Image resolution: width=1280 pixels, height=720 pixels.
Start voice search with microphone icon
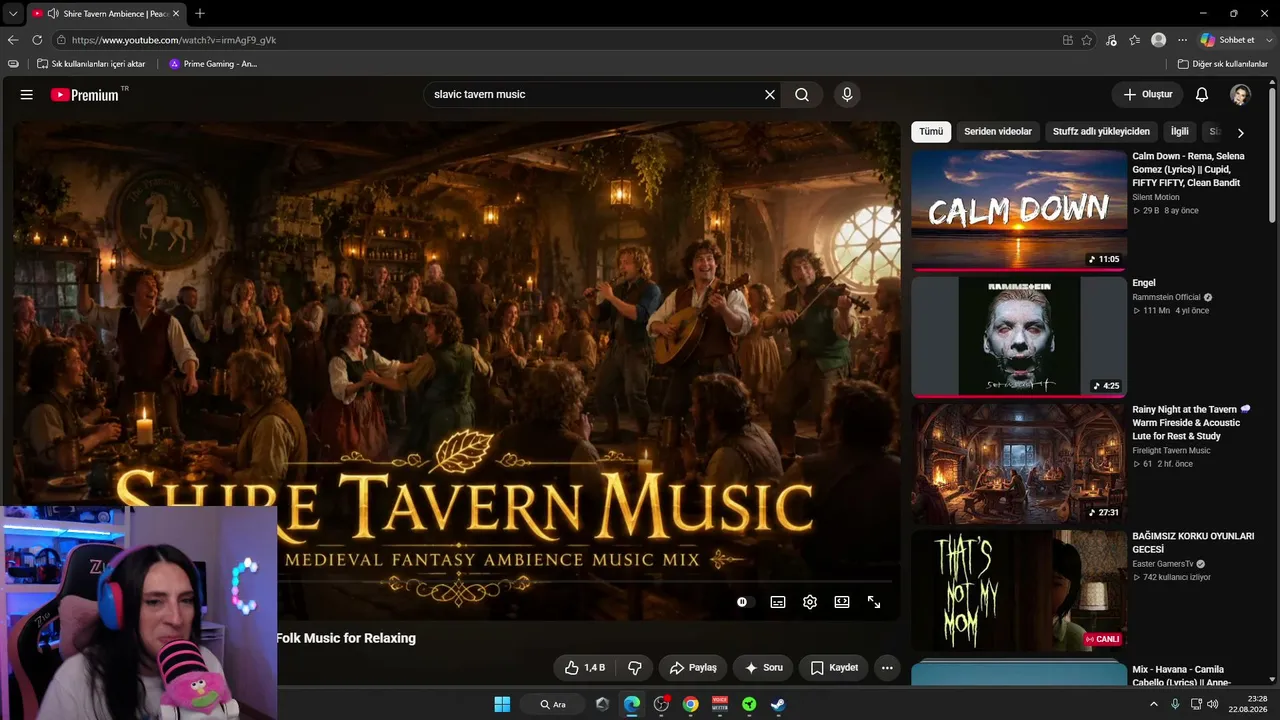(847, 95)
